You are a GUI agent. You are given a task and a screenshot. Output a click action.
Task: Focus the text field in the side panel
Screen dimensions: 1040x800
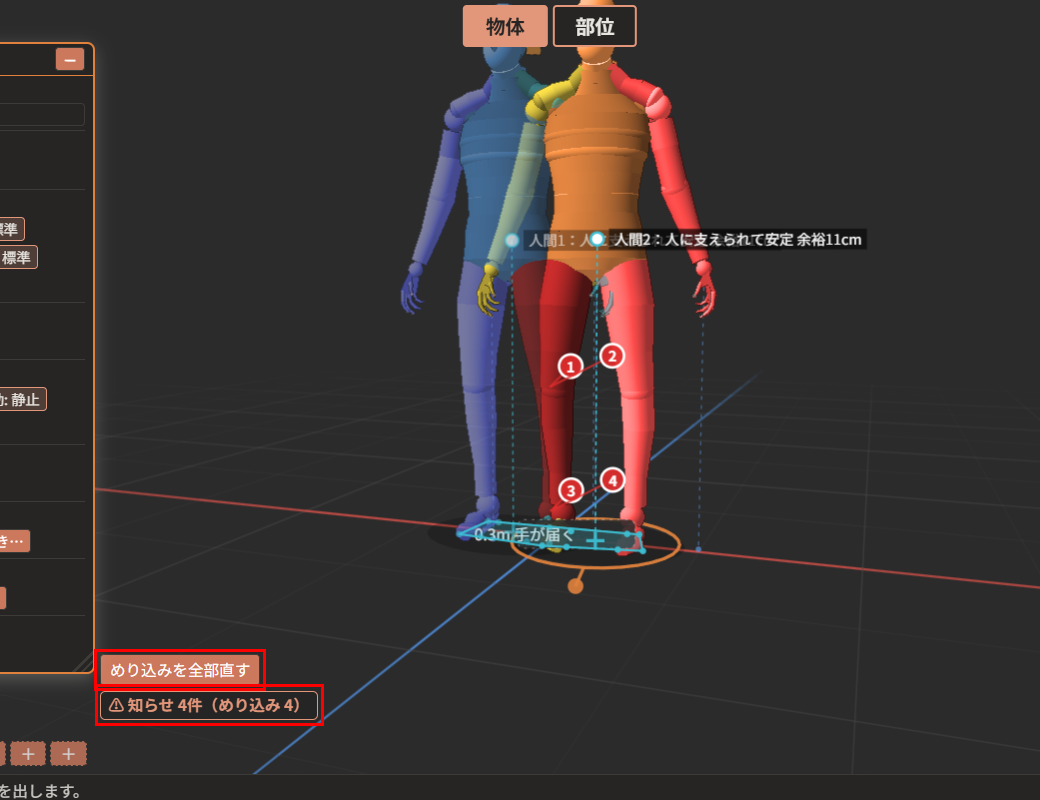42,115
